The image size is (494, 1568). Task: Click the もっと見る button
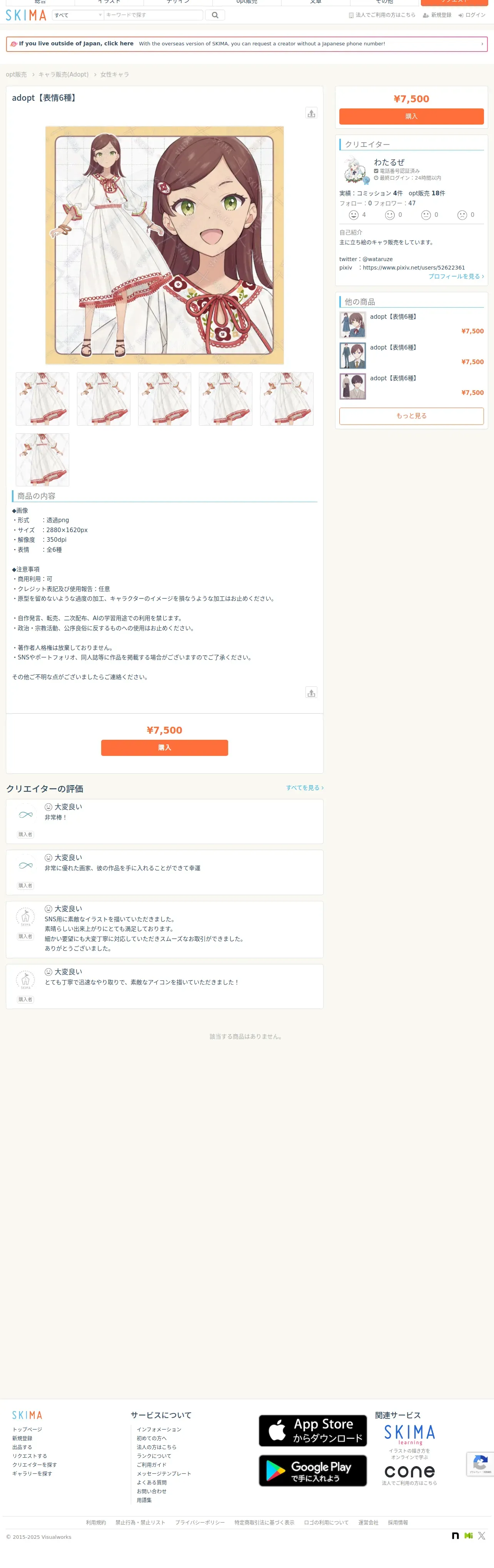point(411,416)
